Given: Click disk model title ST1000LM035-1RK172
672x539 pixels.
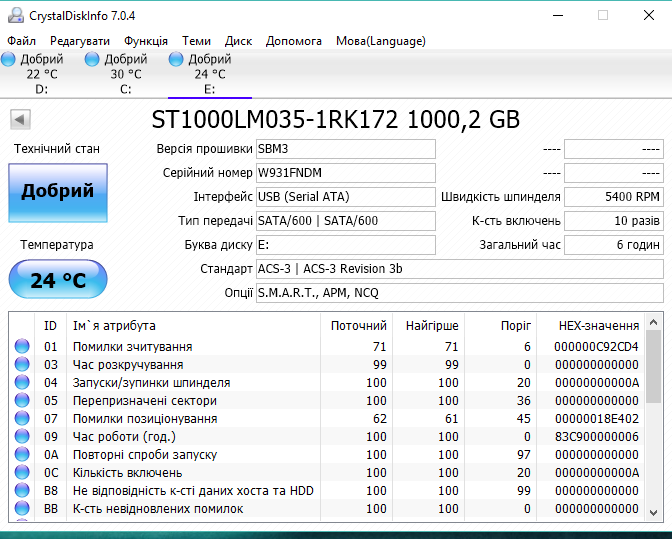Looking at the screenshot, I should tap(275, 120).
